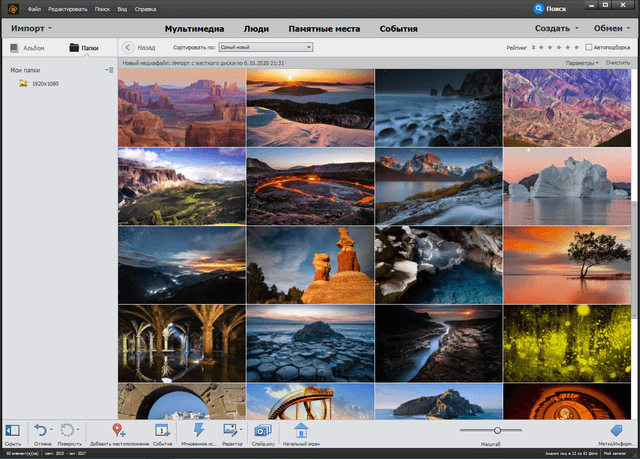Go to Home Screen (Начальный экран) icon
The image size is (640, 459).
click(x=301, y=429)
